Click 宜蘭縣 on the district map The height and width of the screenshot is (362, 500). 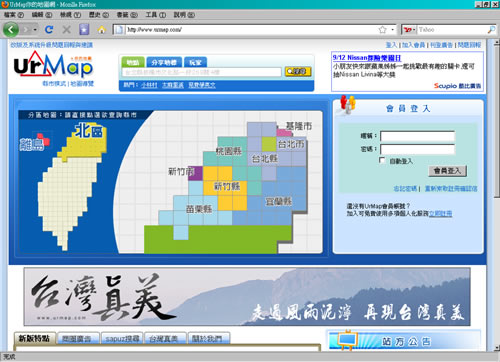point(279,201)
